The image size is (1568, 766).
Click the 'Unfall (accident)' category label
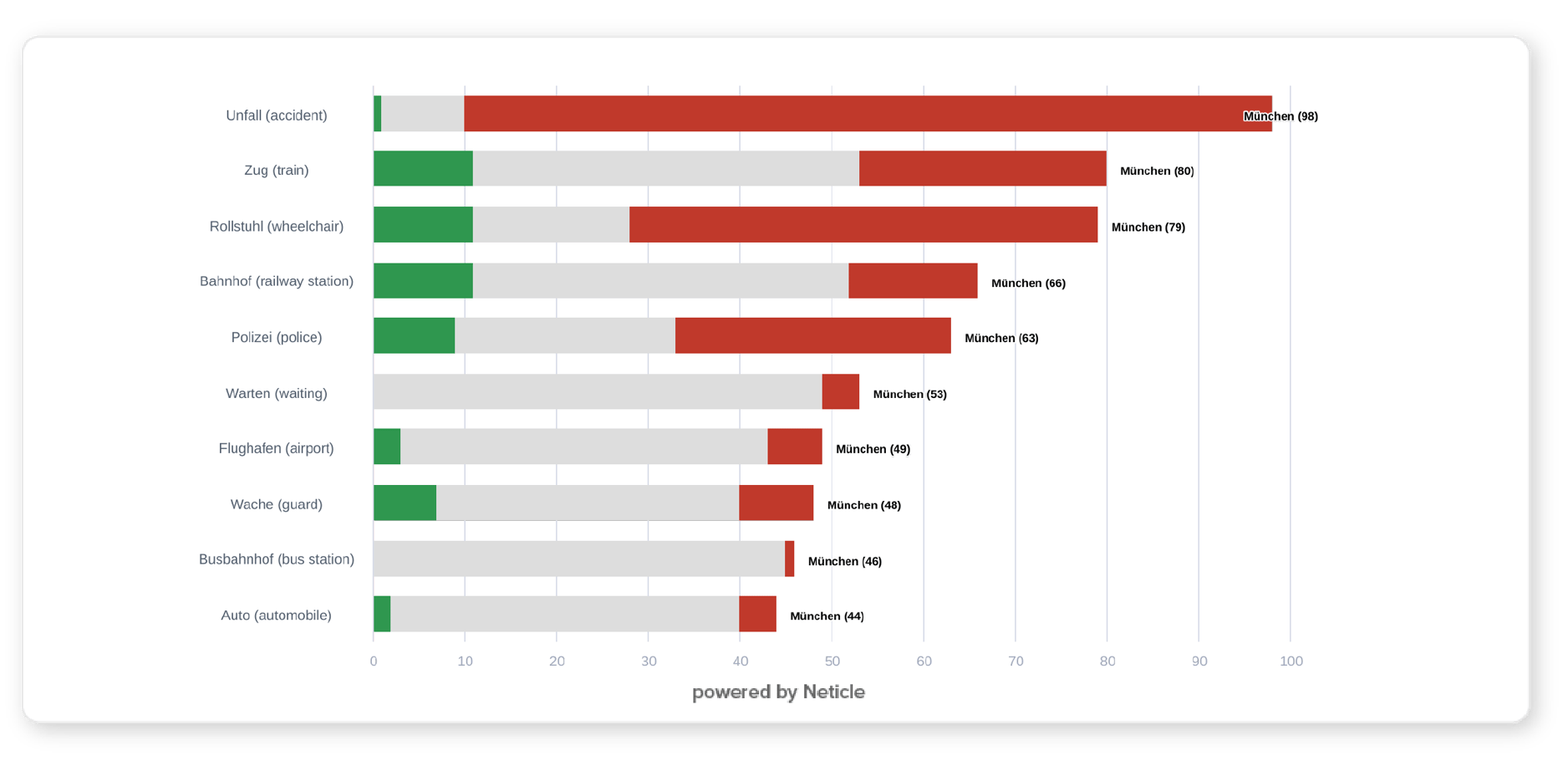(x=276, y=115)
